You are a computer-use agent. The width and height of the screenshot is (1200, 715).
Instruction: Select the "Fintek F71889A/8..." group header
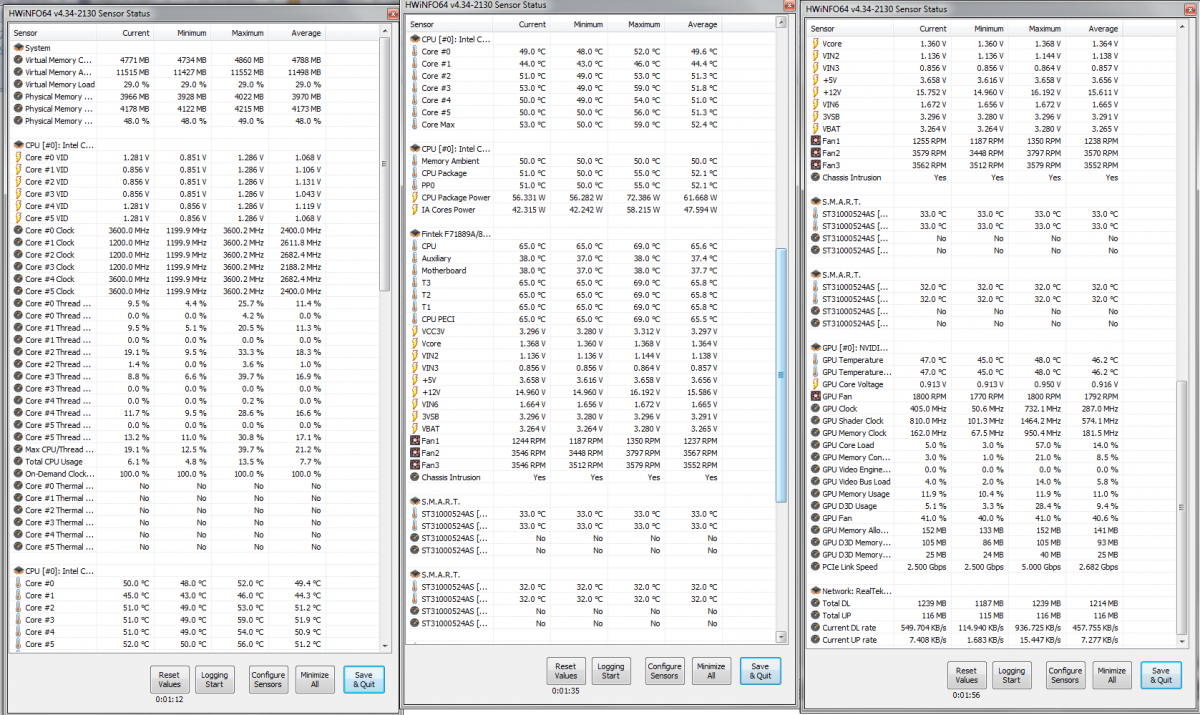(456, 234)
